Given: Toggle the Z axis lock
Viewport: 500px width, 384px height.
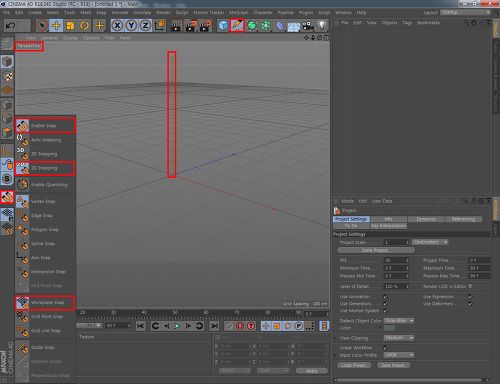Looking at the screenshot, I should tap(145, 25).
